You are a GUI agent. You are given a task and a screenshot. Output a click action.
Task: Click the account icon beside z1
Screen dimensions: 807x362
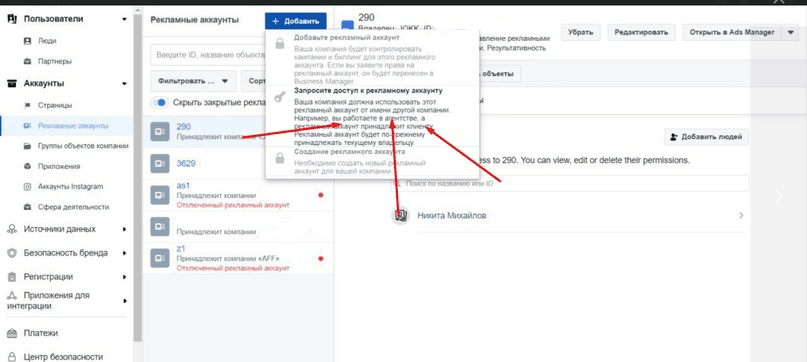[x=160, y=258]
